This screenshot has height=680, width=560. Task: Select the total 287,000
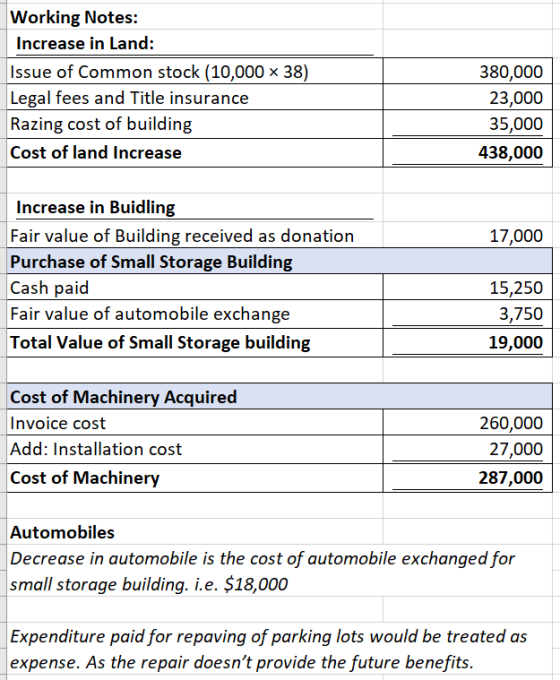pos(511,478)
